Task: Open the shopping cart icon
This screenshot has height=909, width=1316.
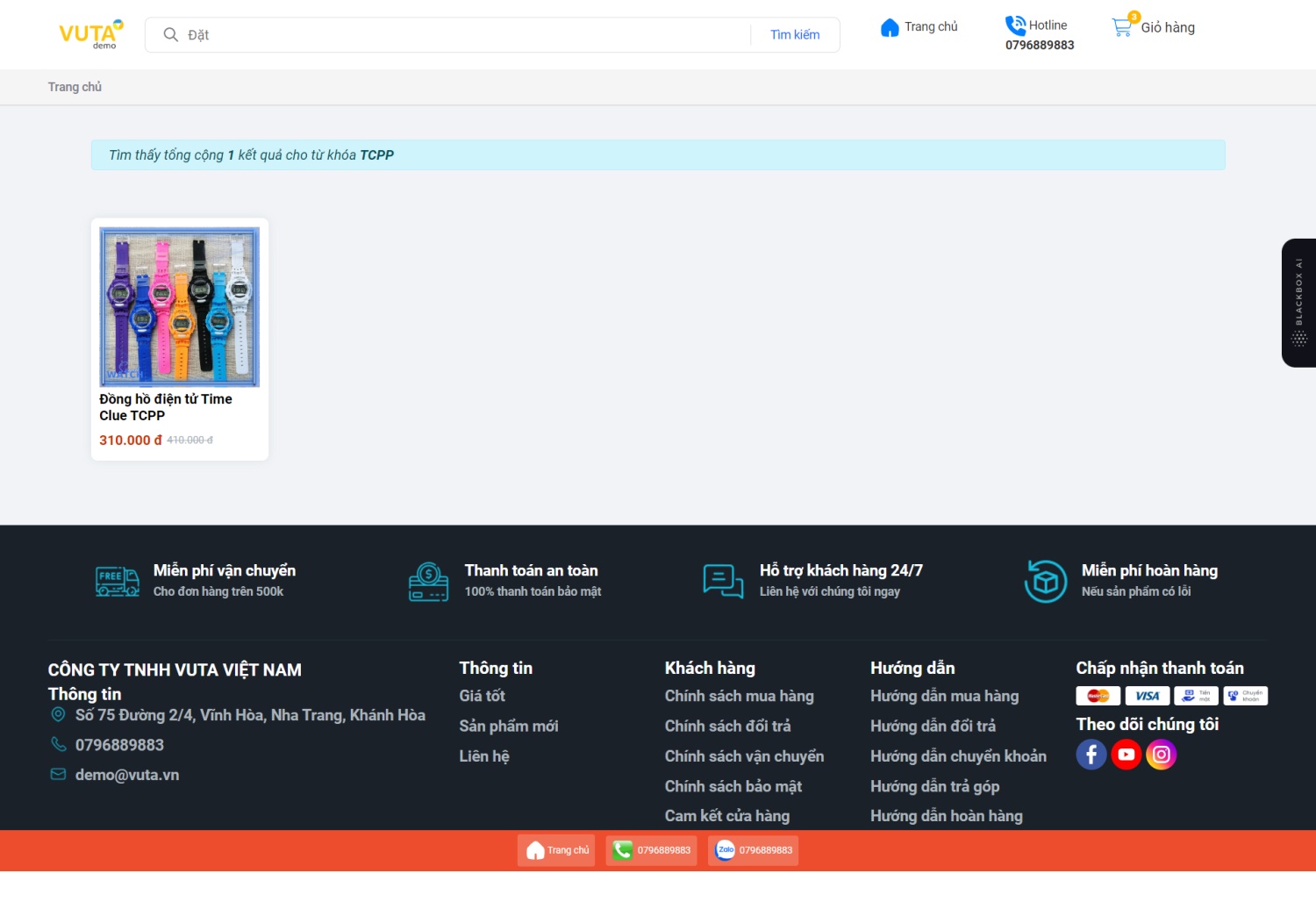Action: pos(1122,26)
